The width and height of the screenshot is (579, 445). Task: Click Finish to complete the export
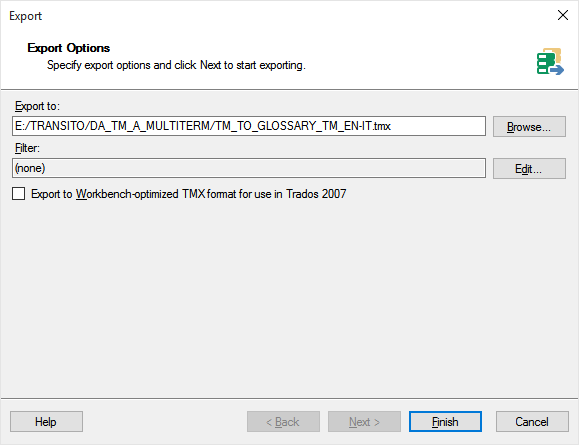click(x=445, y=421)
